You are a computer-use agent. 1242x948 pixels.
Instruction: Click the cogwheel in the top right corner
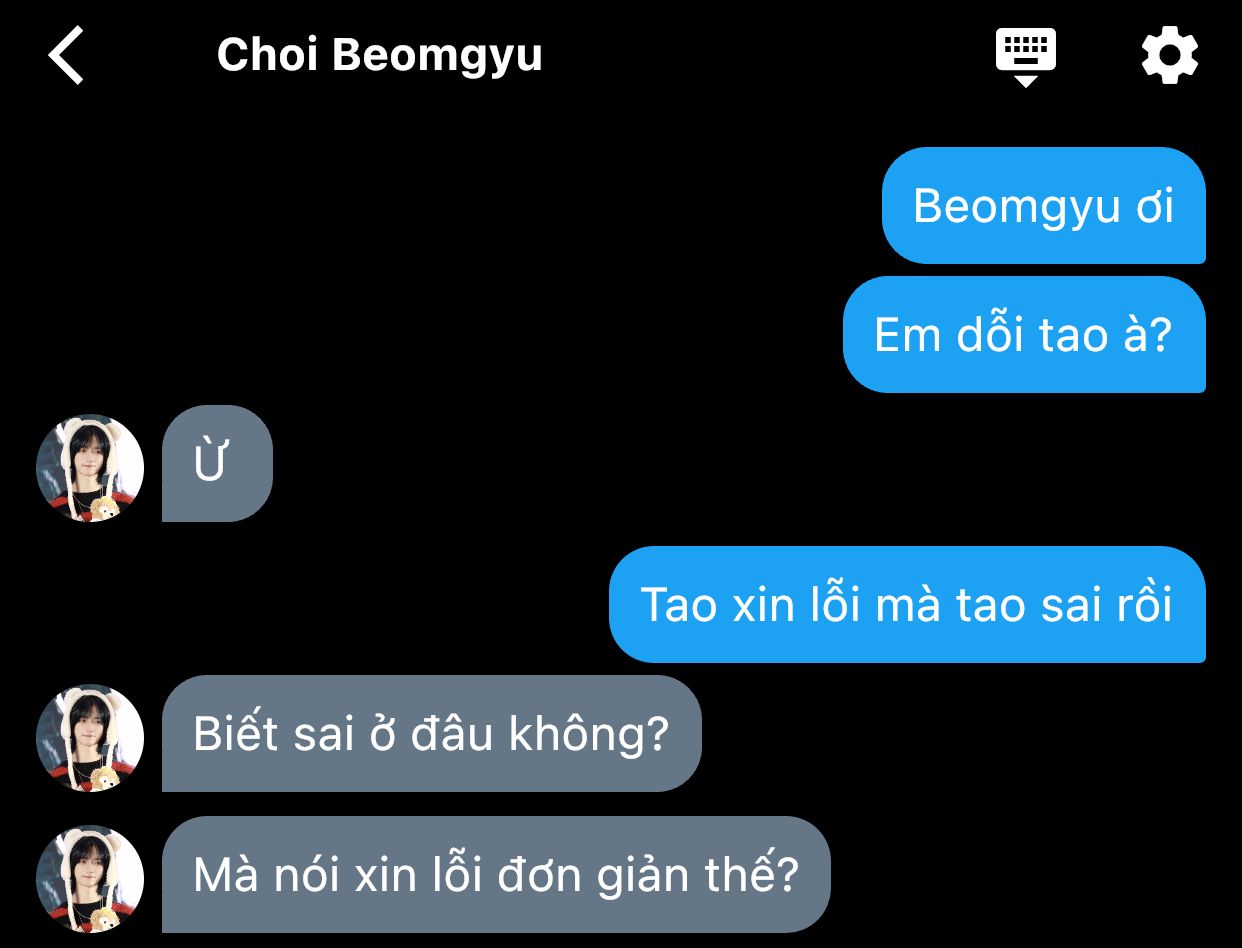click(1169, 55)
